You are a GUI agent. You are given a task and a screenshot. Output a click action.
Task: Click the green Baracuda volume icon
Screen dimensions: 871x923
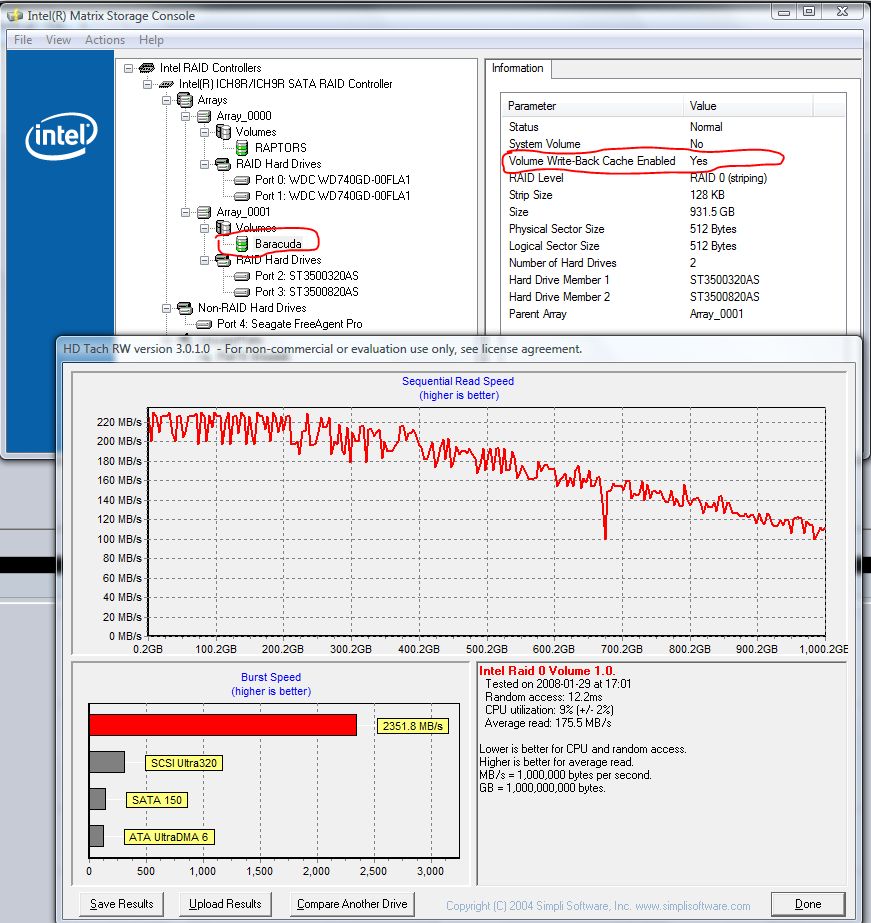242,244
